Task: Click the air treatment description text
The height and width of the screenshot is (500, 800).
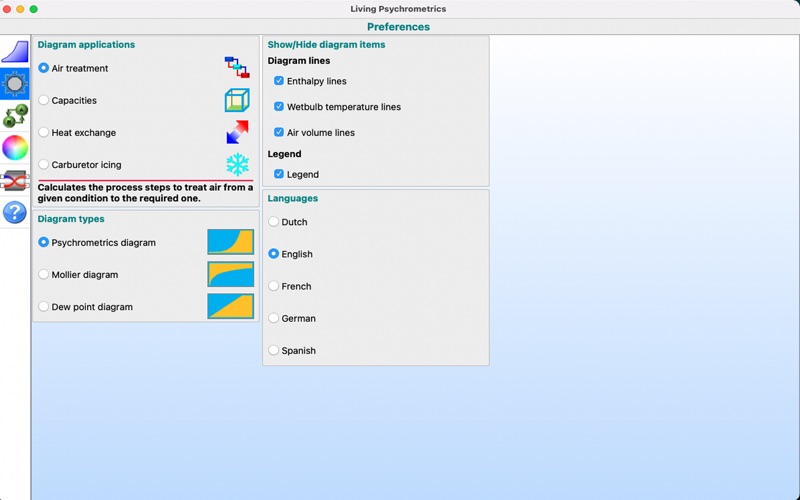Action: (145, 193)
